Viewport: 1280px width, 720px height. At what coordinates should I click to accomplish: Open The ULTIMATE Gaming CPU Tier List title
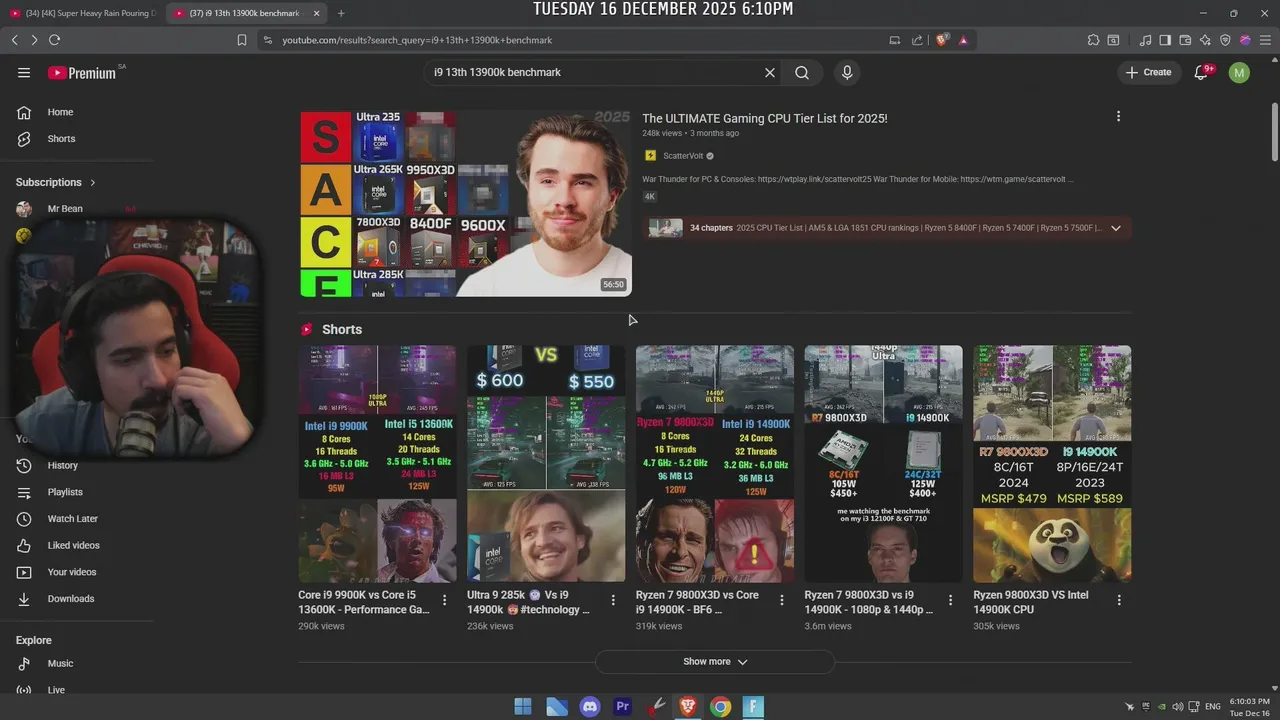(765, 118)
